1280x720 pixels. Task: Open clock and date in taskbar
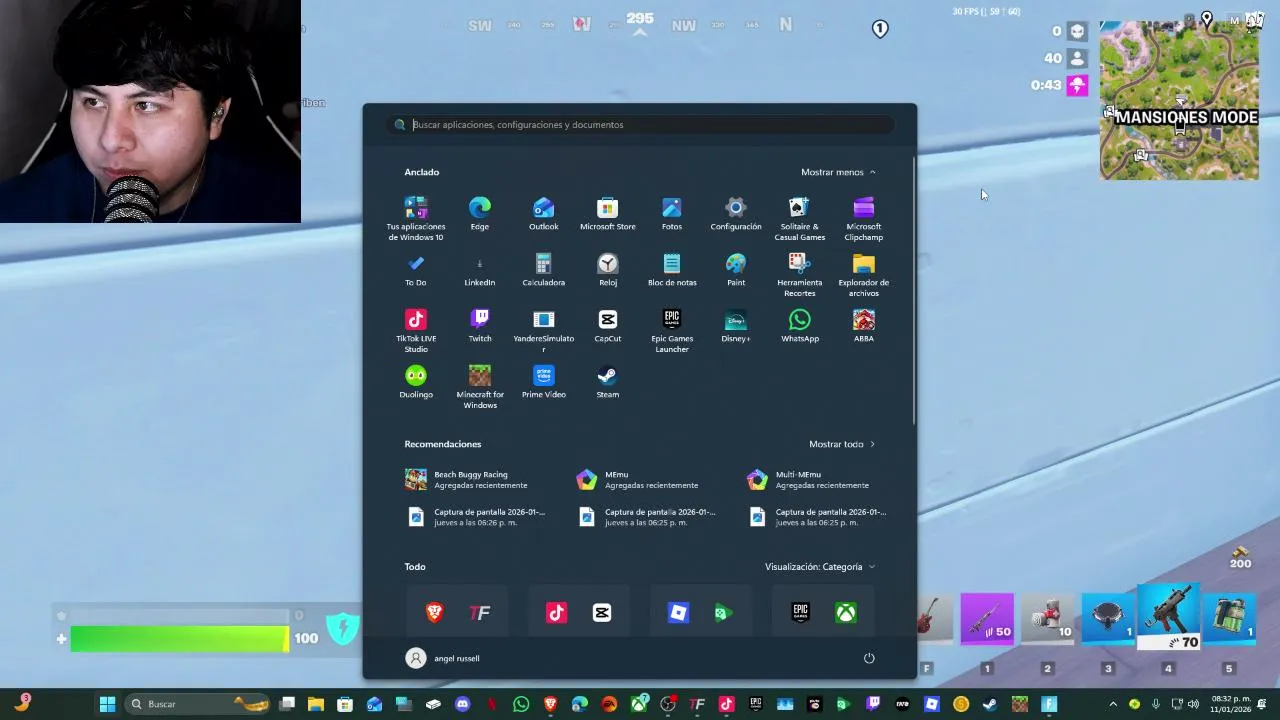[1231, 704]
